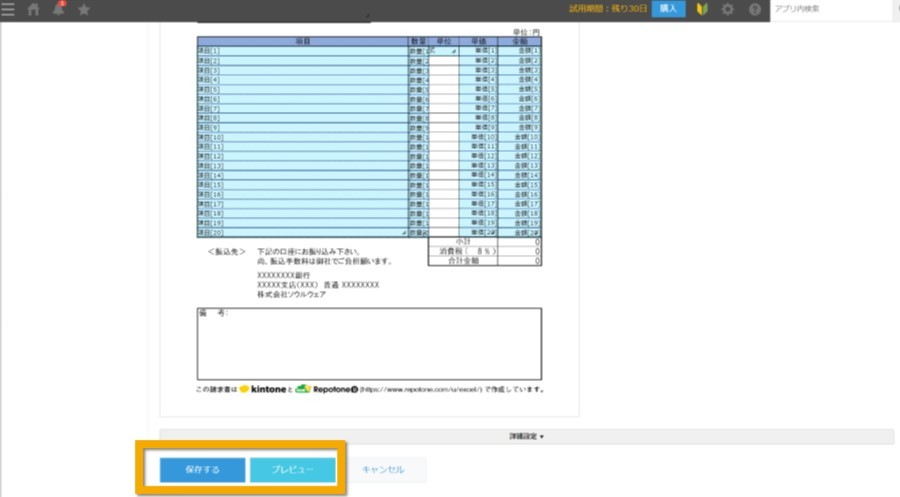This screenshot has height=497, width=900.
Task: Click the プレビュー preview button
Action: pyautogui.click(x=293, y=469)
